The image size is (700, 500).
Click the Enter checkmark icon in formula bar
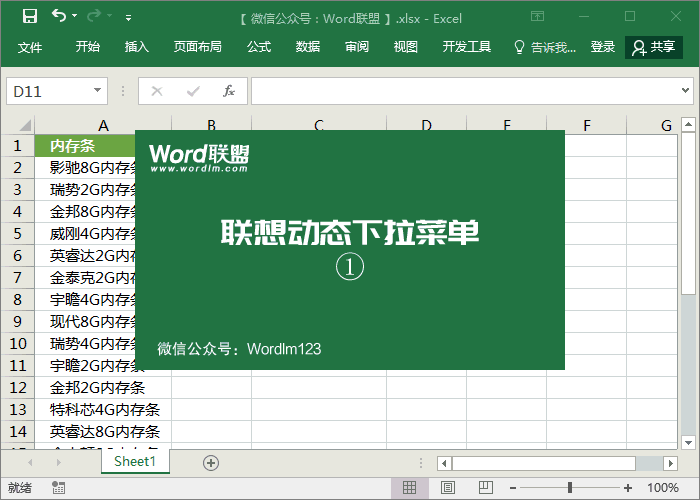point(193,91)
